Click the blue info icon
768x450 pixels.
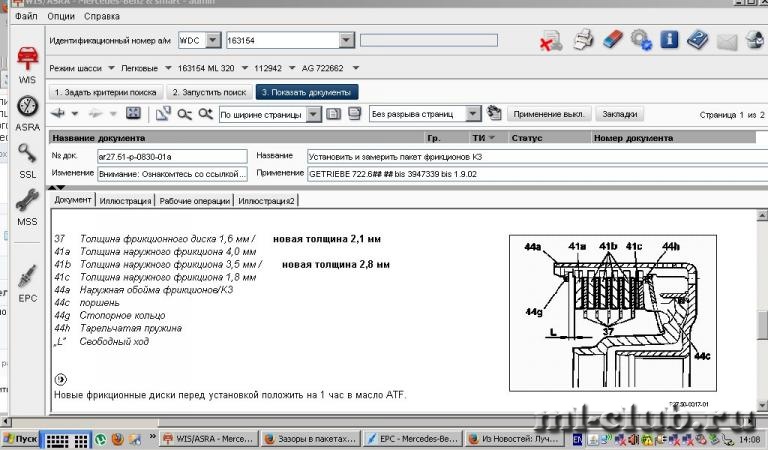[669, 39]
